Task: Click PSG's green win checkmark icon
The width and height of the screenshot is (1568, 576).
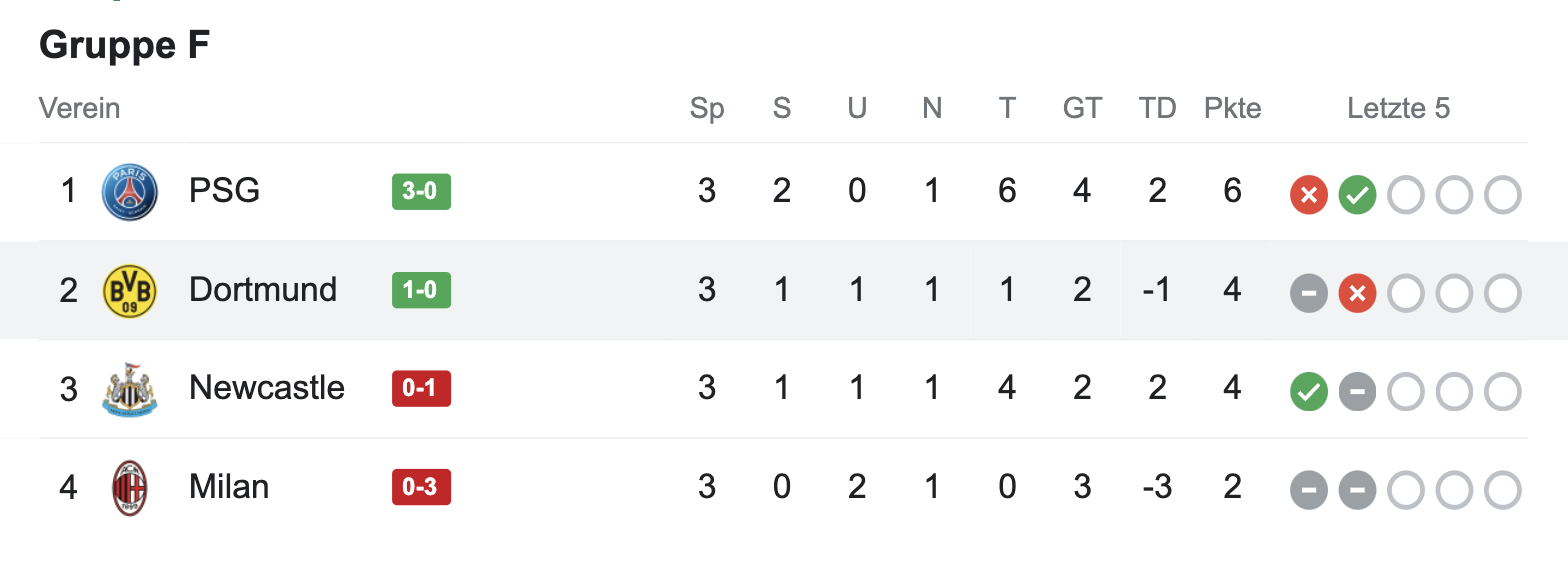Action: click(x=1357, y=194)
